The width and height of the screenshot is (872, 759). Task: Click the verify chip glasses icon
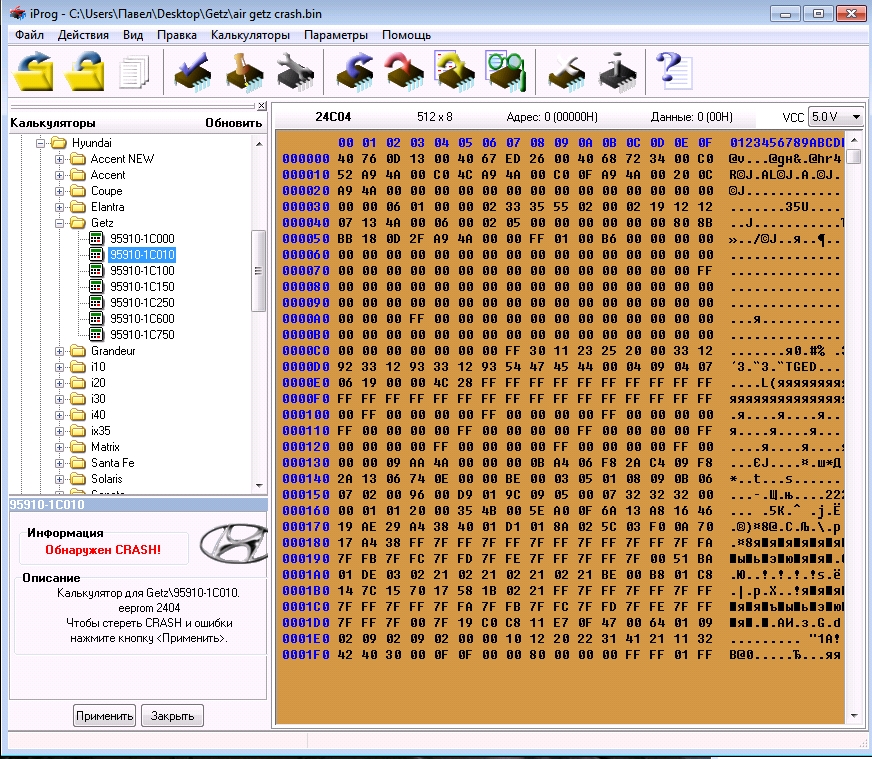[x=506, y=71]
